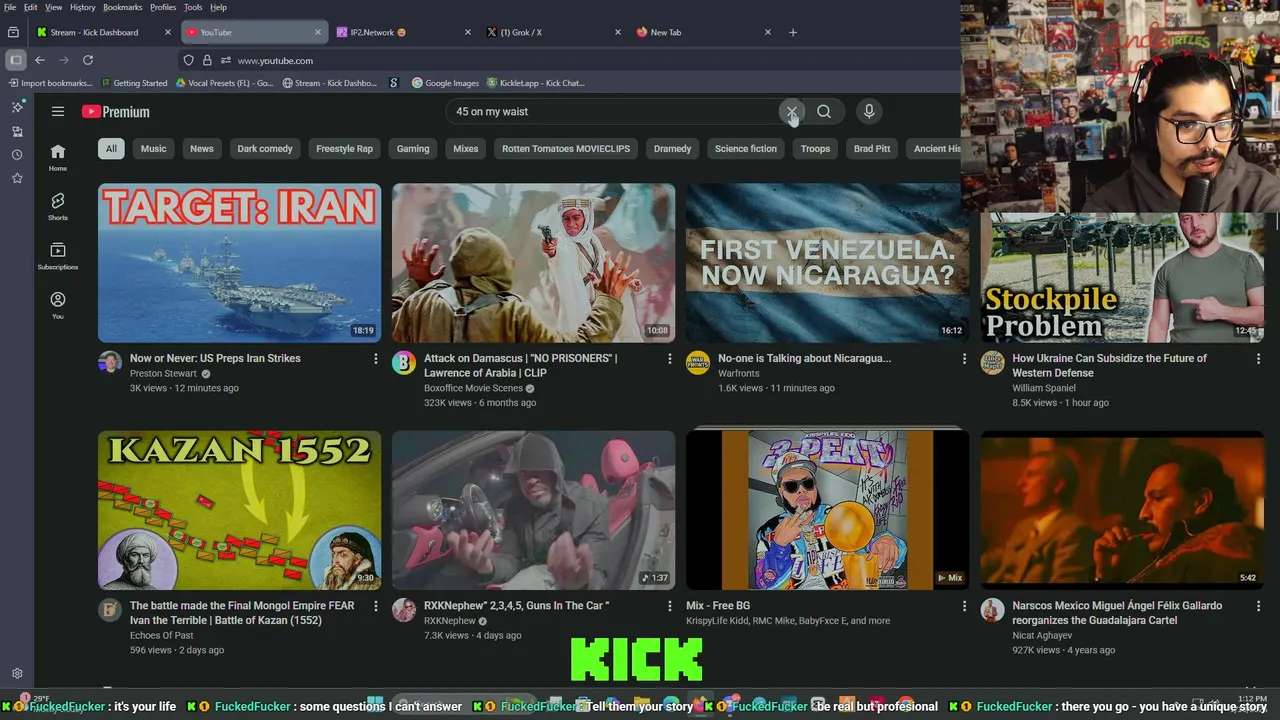Open the File menu
The width and height of the screenshot is (1280, 720).
[x=10, y=7]
